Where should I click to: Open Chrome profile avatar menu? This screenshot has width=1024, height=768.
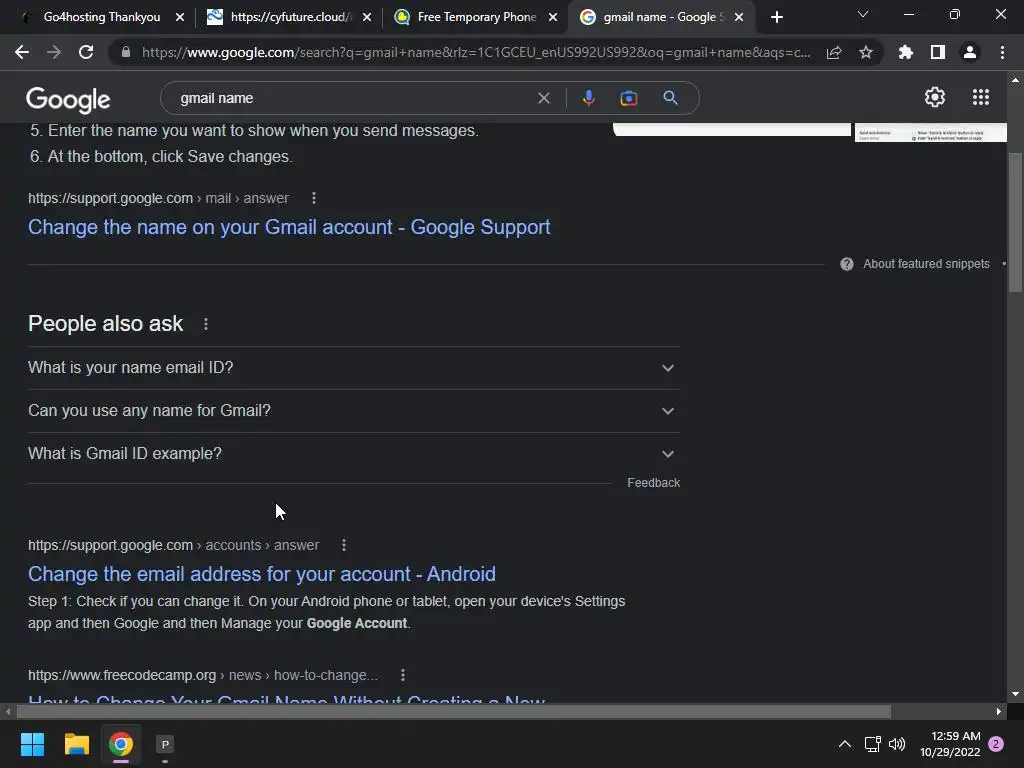click(970, 52)
